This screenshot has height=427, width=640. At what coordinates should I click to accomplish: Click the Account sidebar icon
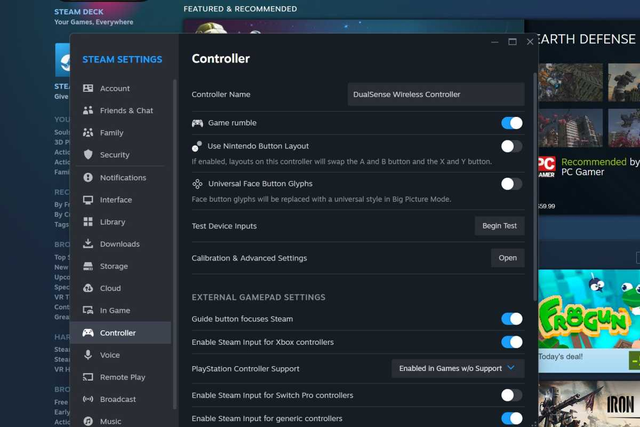click(x=88, y=88)
